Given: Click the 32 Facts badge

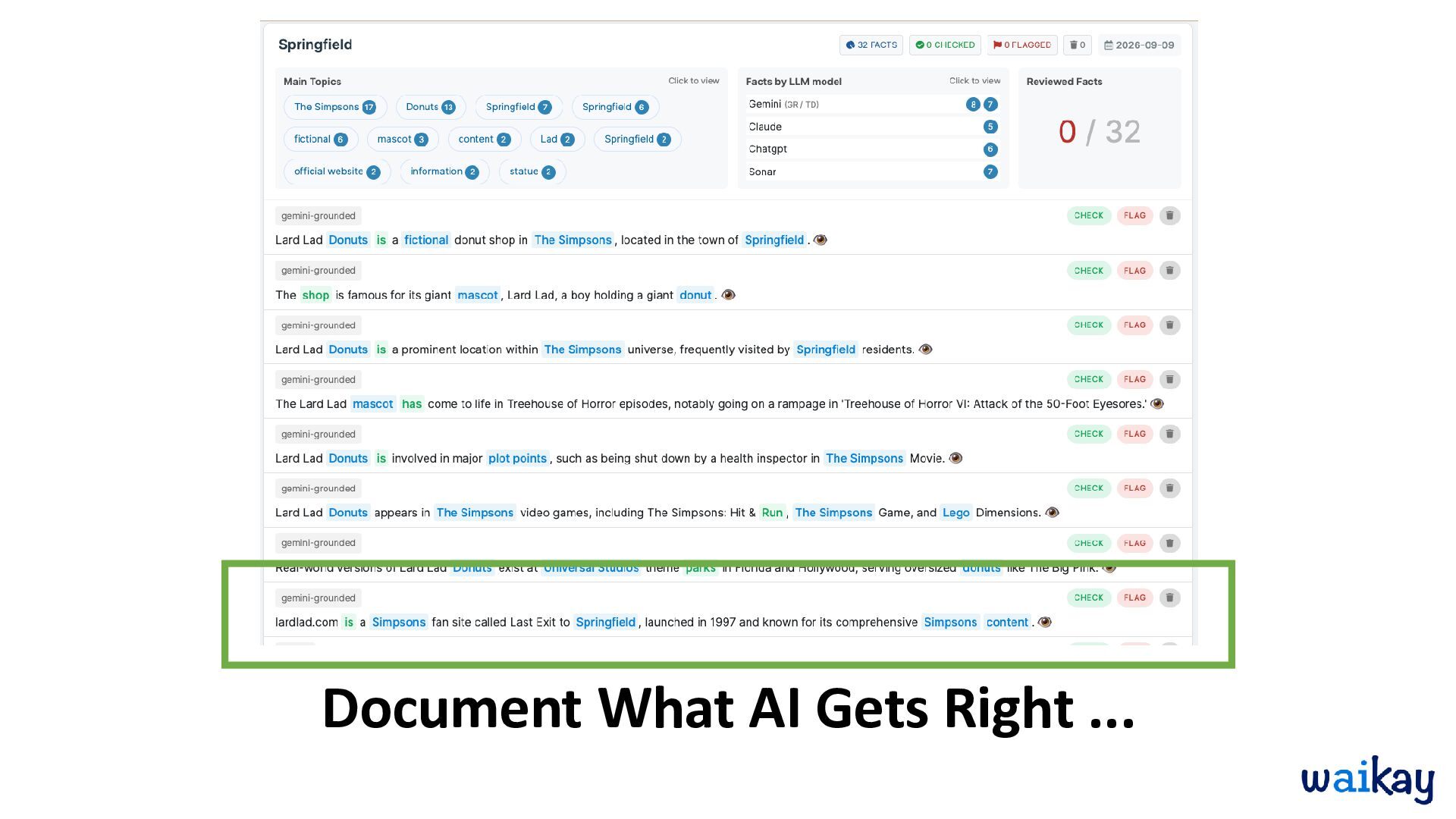Looking at the screenshot, I should click(871, 45).
